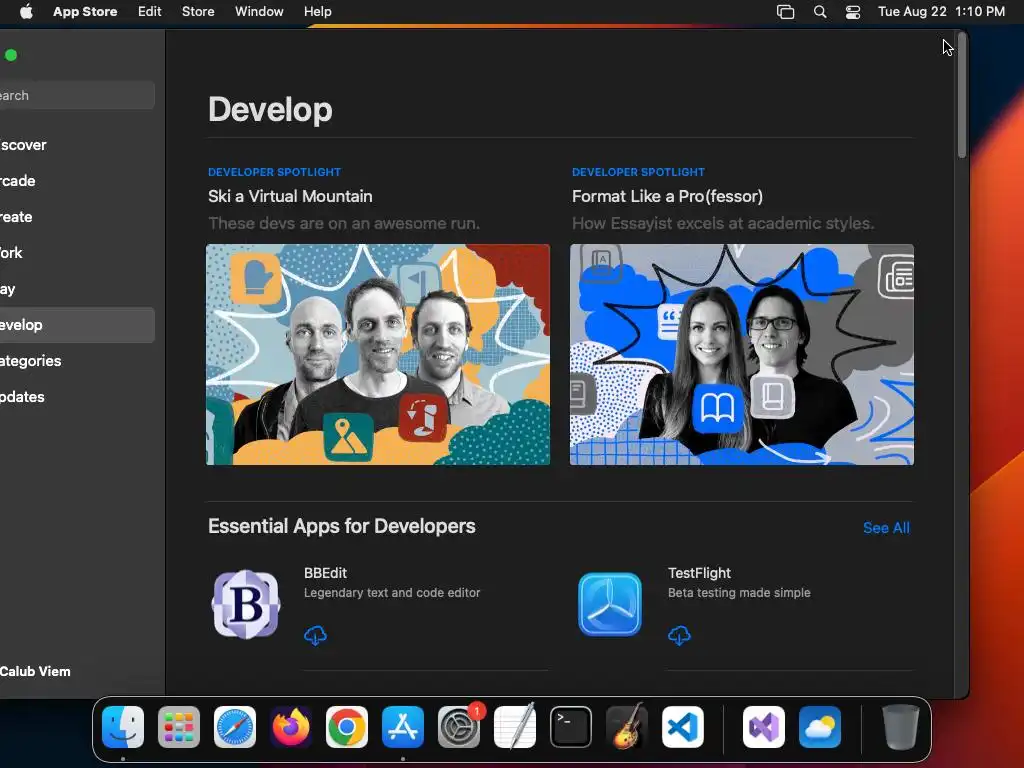Click 'Beta testing made simple' text
This screenshot has height=768, width=1024.
point(739,593)
